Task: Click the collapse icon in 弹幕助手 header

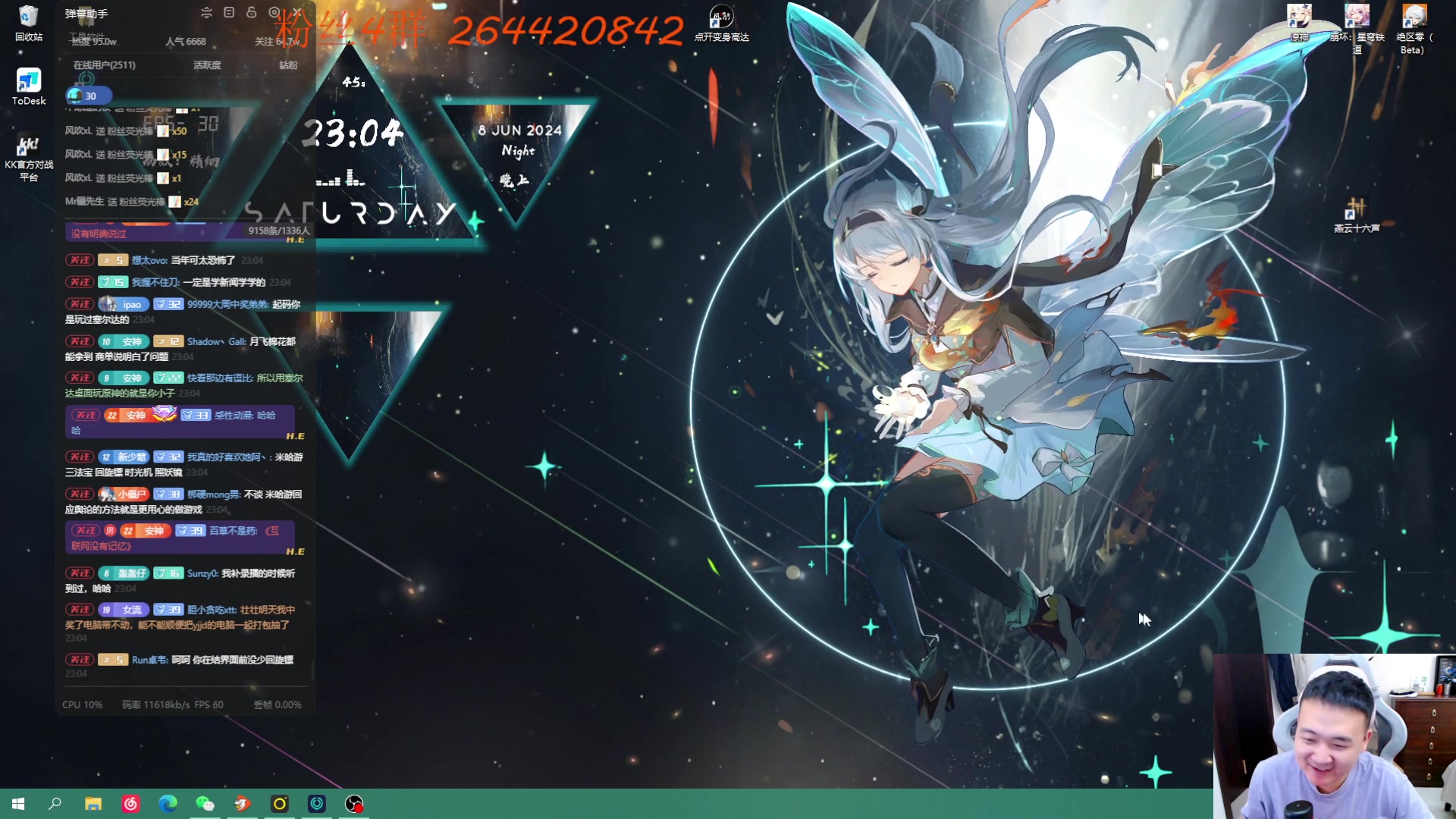Action: click(x=206, y=13)
